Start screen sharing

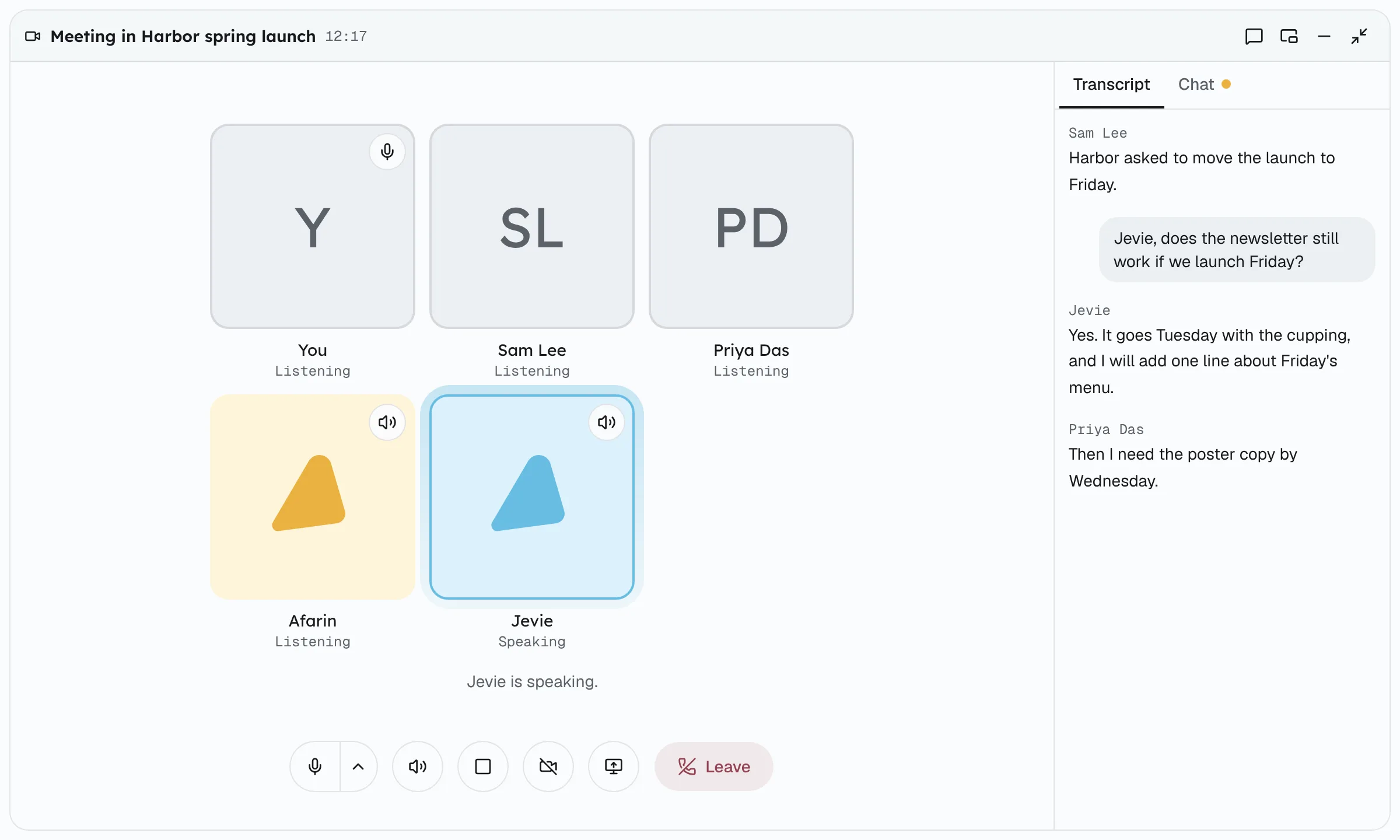(614, 766)
